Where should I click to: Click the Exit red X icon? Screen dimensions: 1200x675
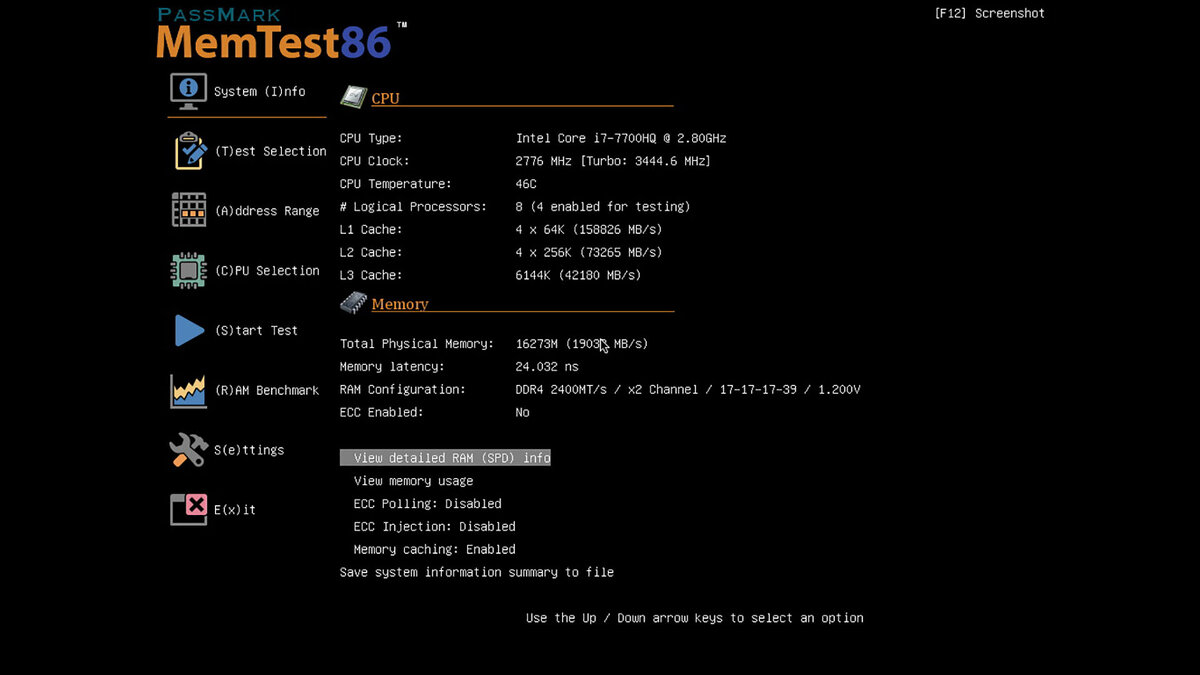[x=188, y=509]
